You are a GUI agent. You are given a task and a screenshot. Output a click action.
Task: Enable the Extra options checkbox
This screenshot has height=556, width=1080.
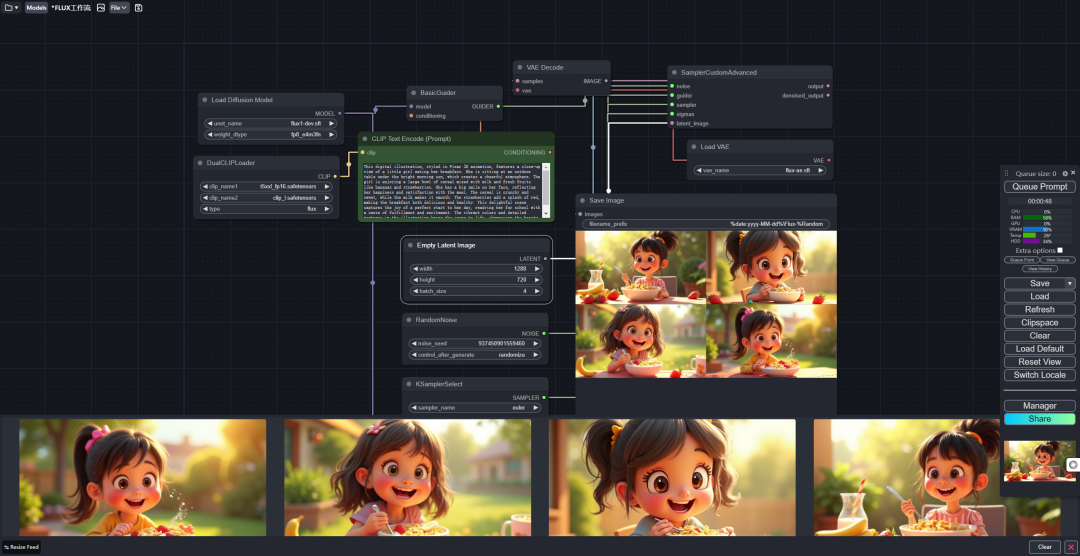pos(1060,250)
